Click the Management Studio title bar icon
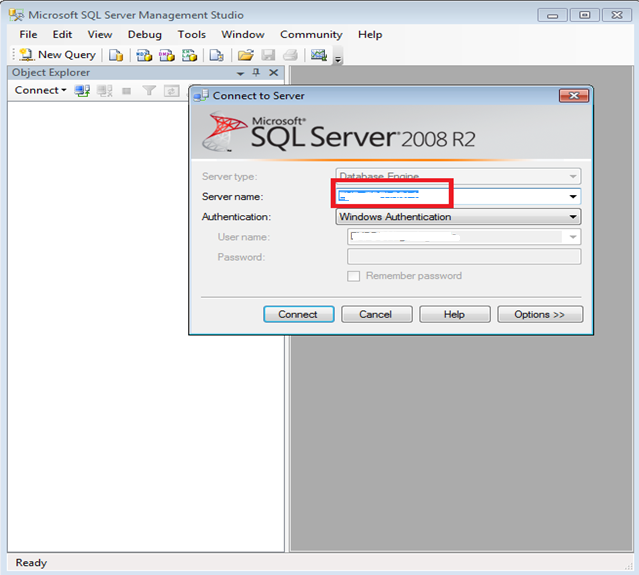 (x=16, y=15)
